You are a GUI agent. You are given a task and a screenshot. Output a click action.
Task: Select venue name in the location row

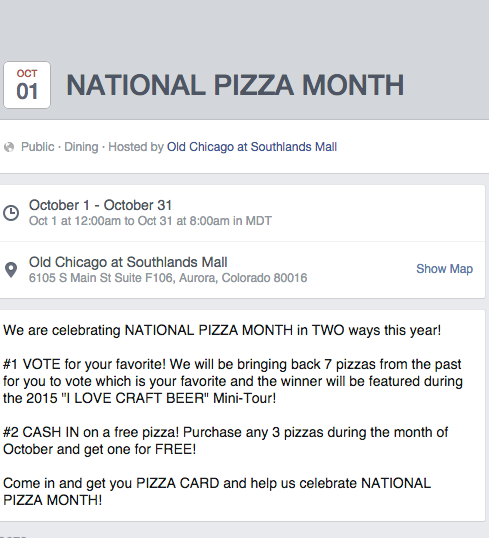128,262
